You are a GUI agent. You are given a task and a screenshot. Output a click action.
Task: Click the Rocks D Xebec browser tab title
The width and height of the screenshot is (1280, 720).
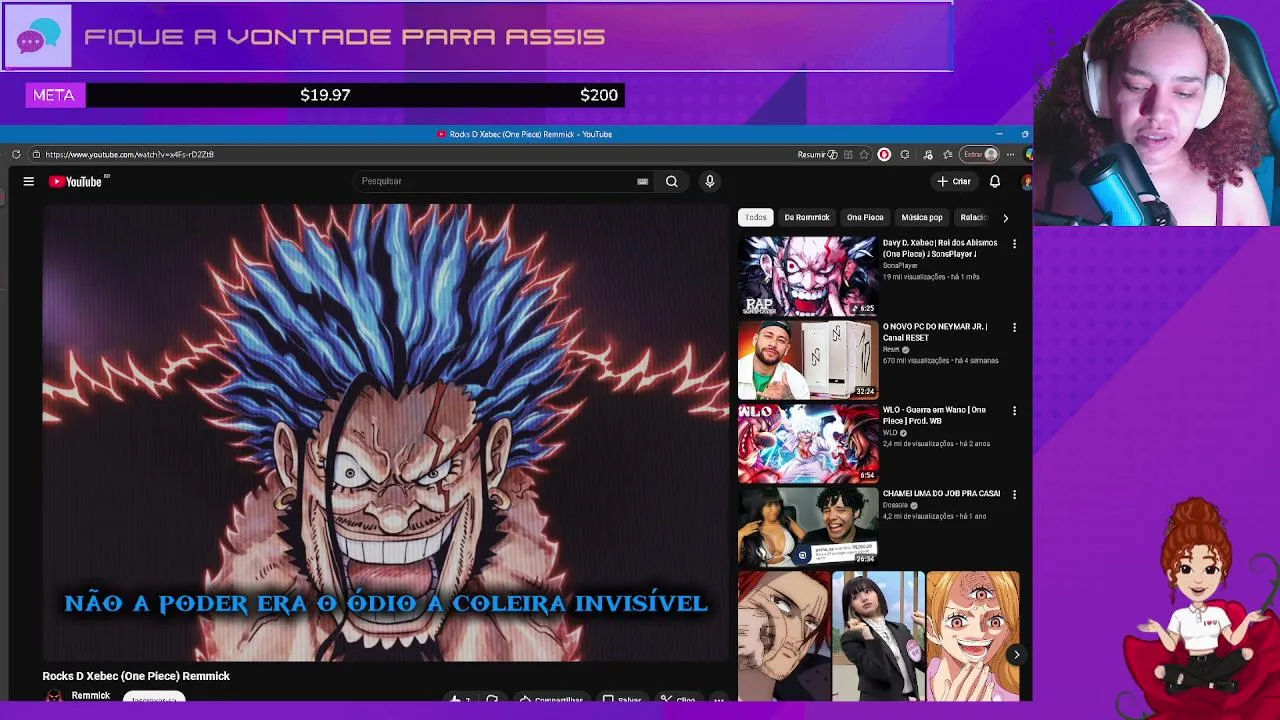coord(531,134)
